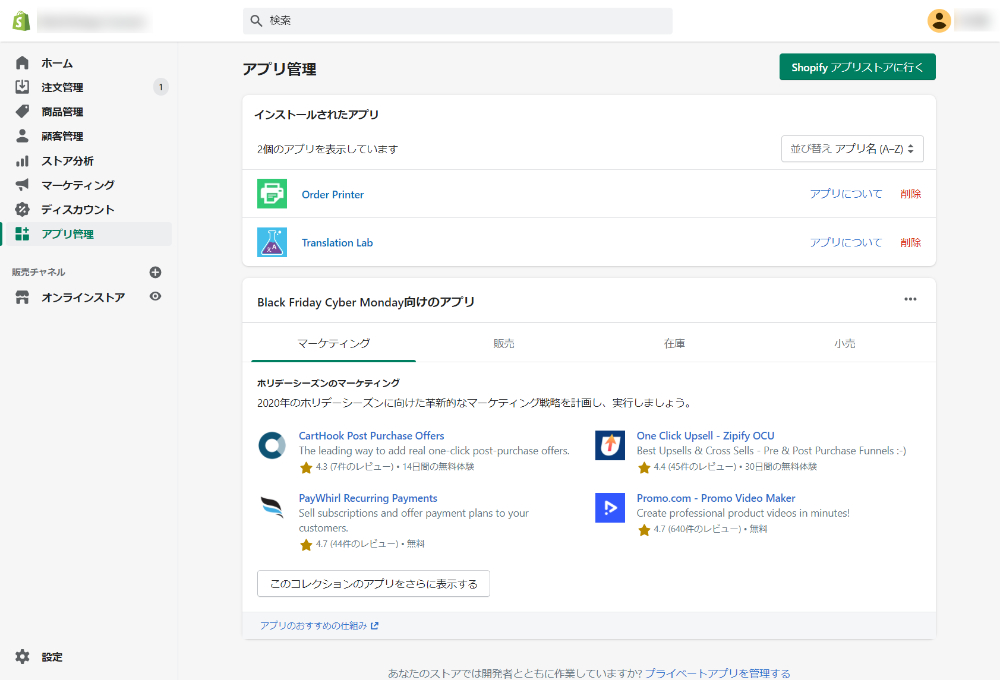Click 削除 for Order Printer
The height and width of the screenshot is (680, 1000).
point(910,193)
